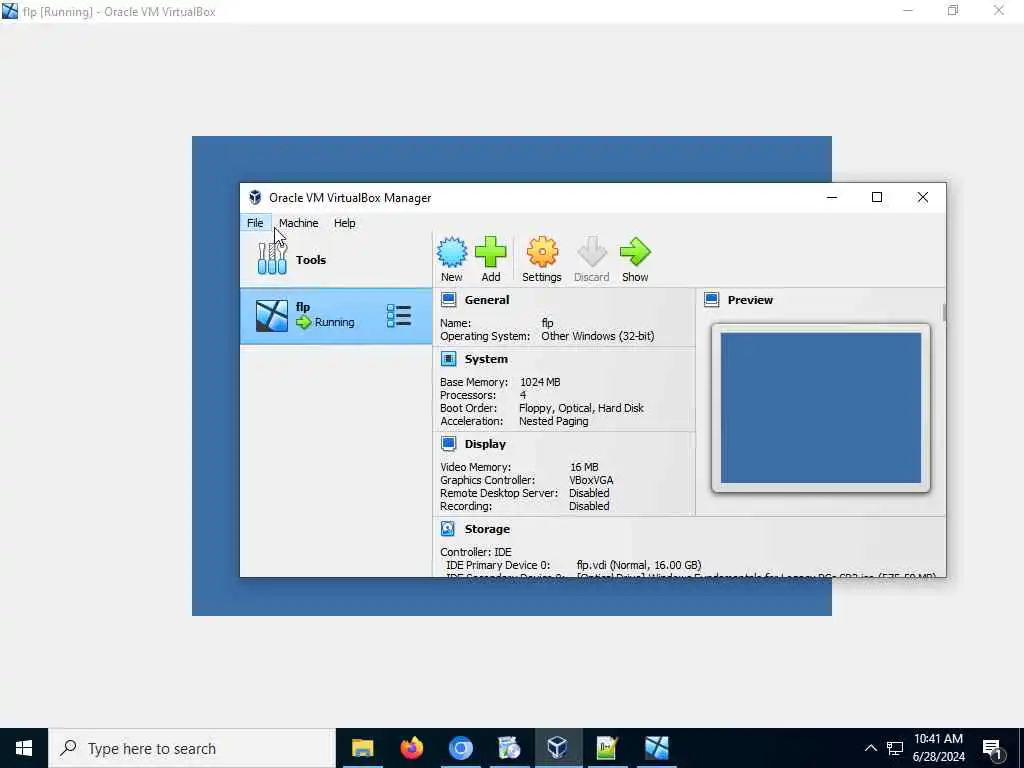
Task: Click Graphics Controller value VBoxVGA
Action: (x=591, y=480)
